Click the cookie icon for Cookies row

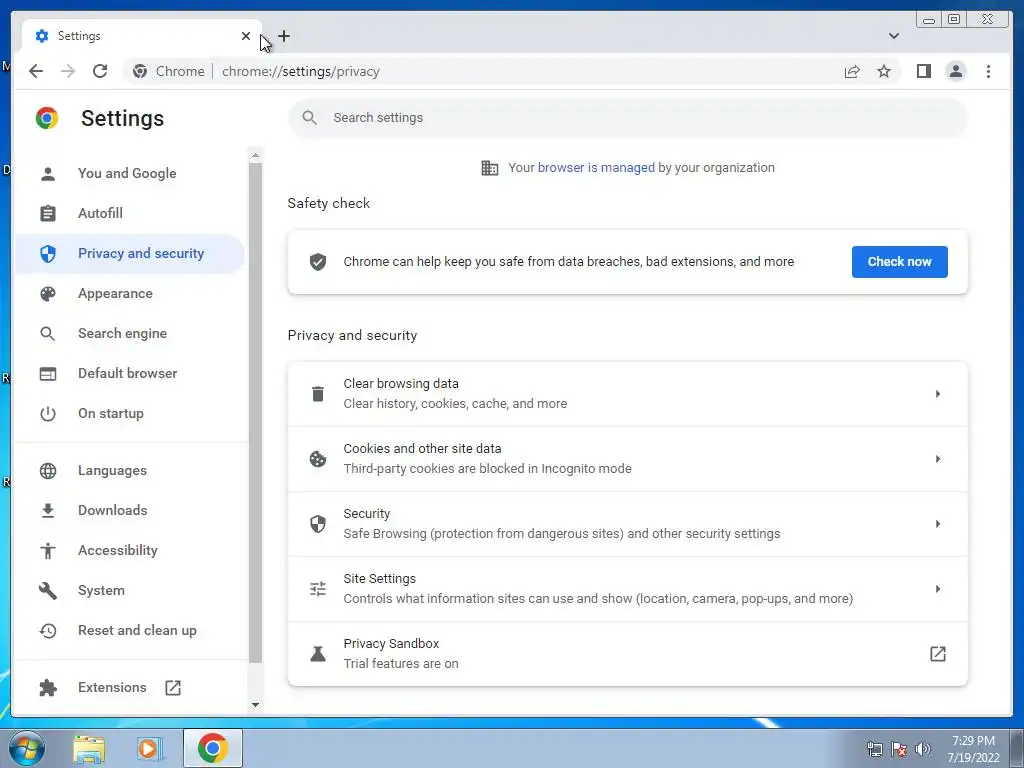(317, 459)
